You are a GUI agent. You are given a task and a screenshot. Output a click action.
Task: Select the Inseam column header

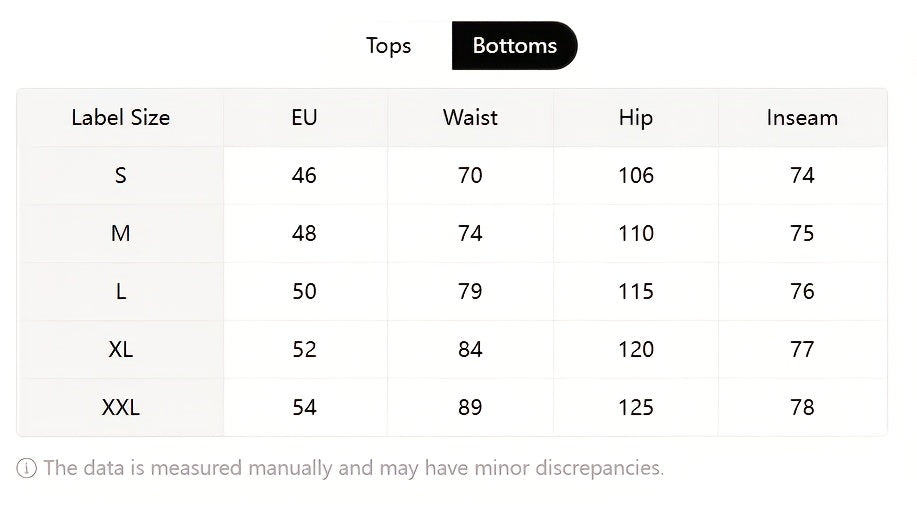802,118
